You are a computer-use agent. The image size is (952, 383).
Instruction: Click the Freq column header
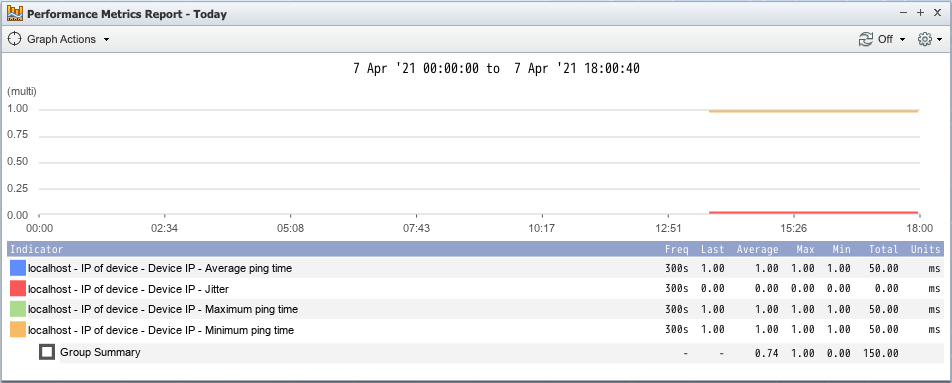pyautogui.click(x=676, y=249)
